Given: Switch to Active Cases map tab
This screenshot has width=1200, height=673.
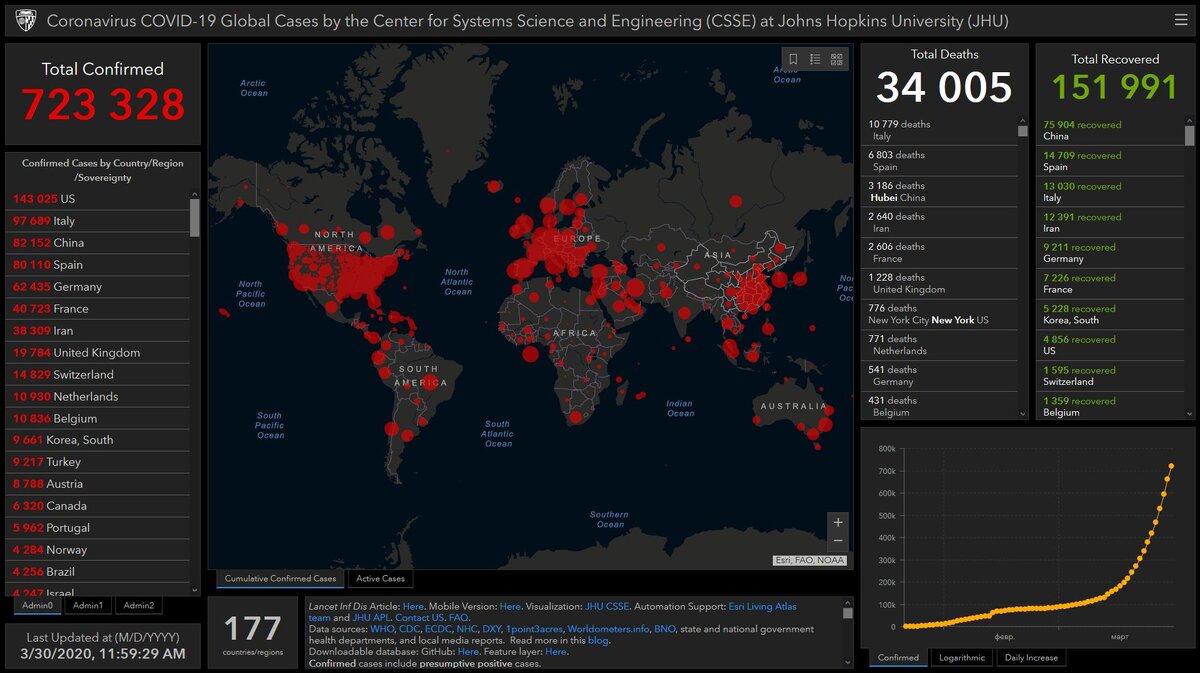Looking at the screenshot, I should click(381, 578).
